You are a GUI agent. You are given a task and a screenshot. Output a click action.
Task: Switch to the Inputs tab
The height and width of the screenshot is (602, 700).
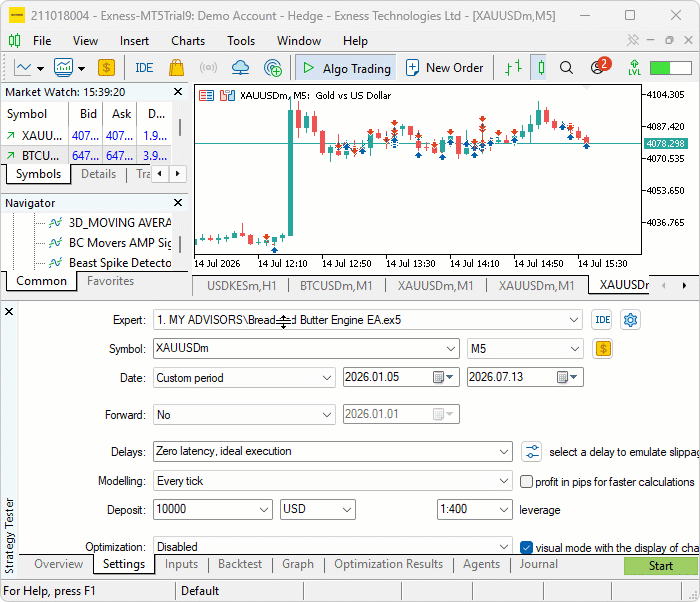pyautogui.click(x=181, y=564)
